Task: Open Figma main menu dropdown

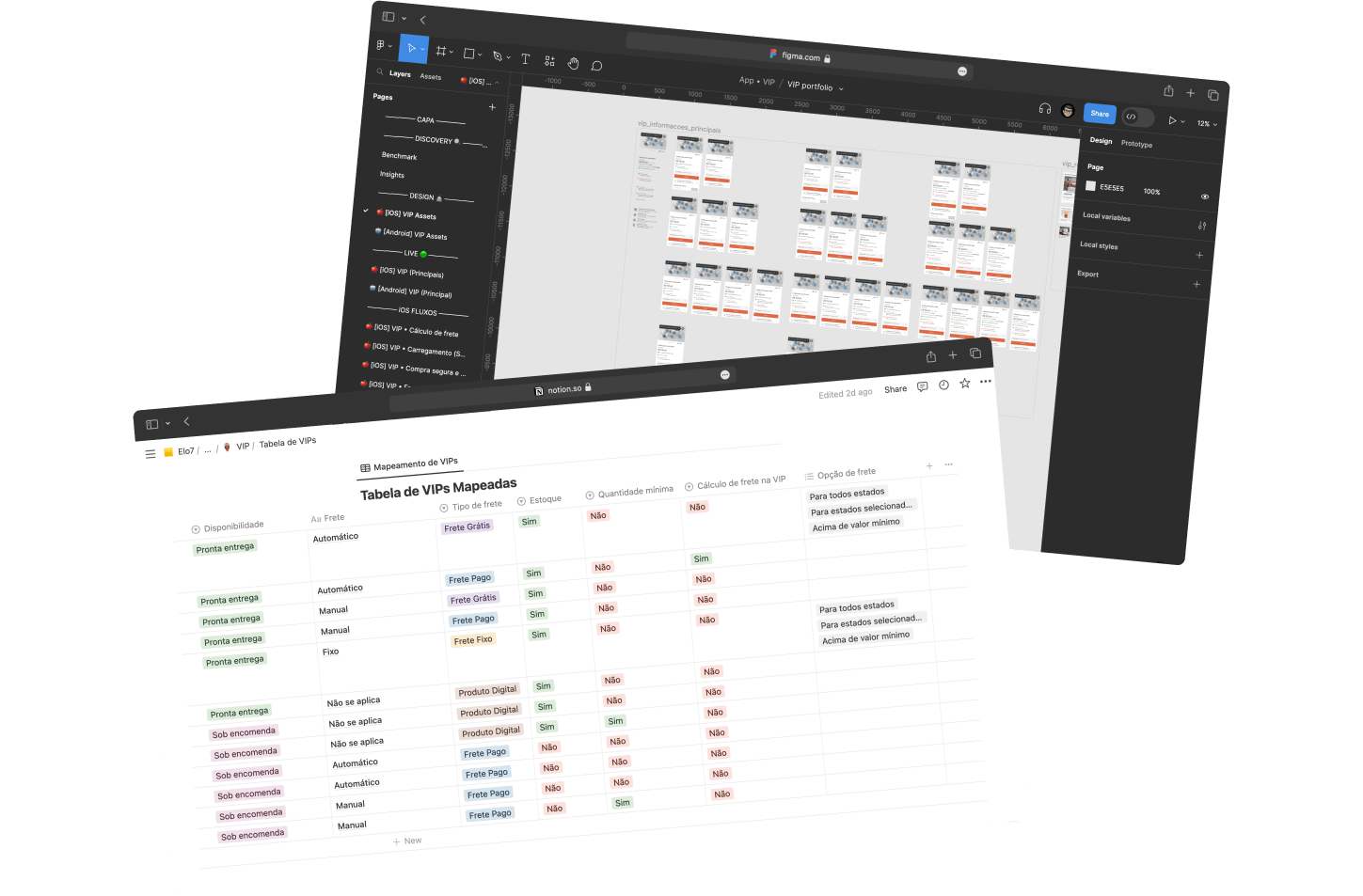Action: 383,45
